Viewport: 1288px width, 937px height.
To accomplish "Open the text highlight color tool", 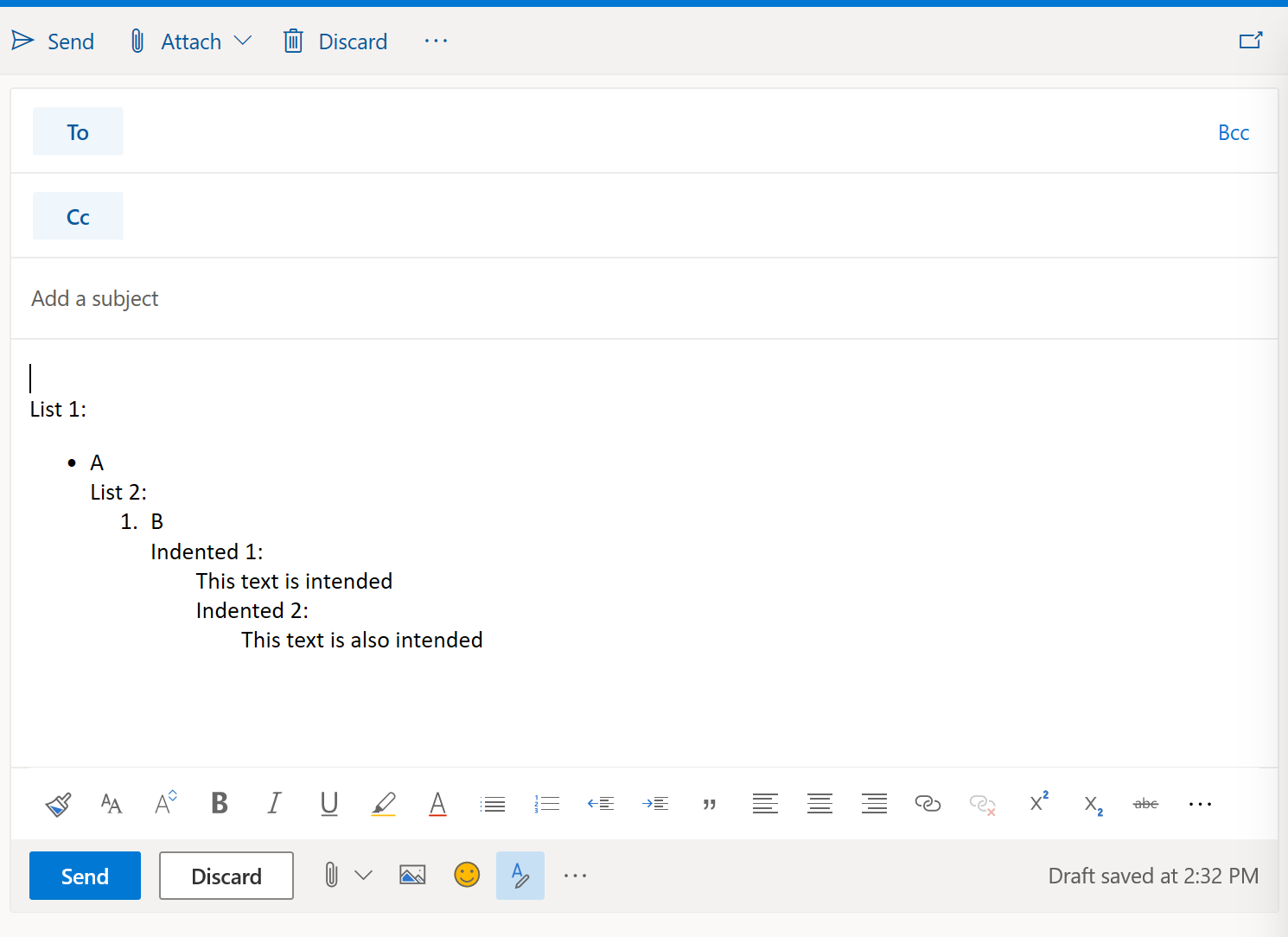I will point(383,803).
